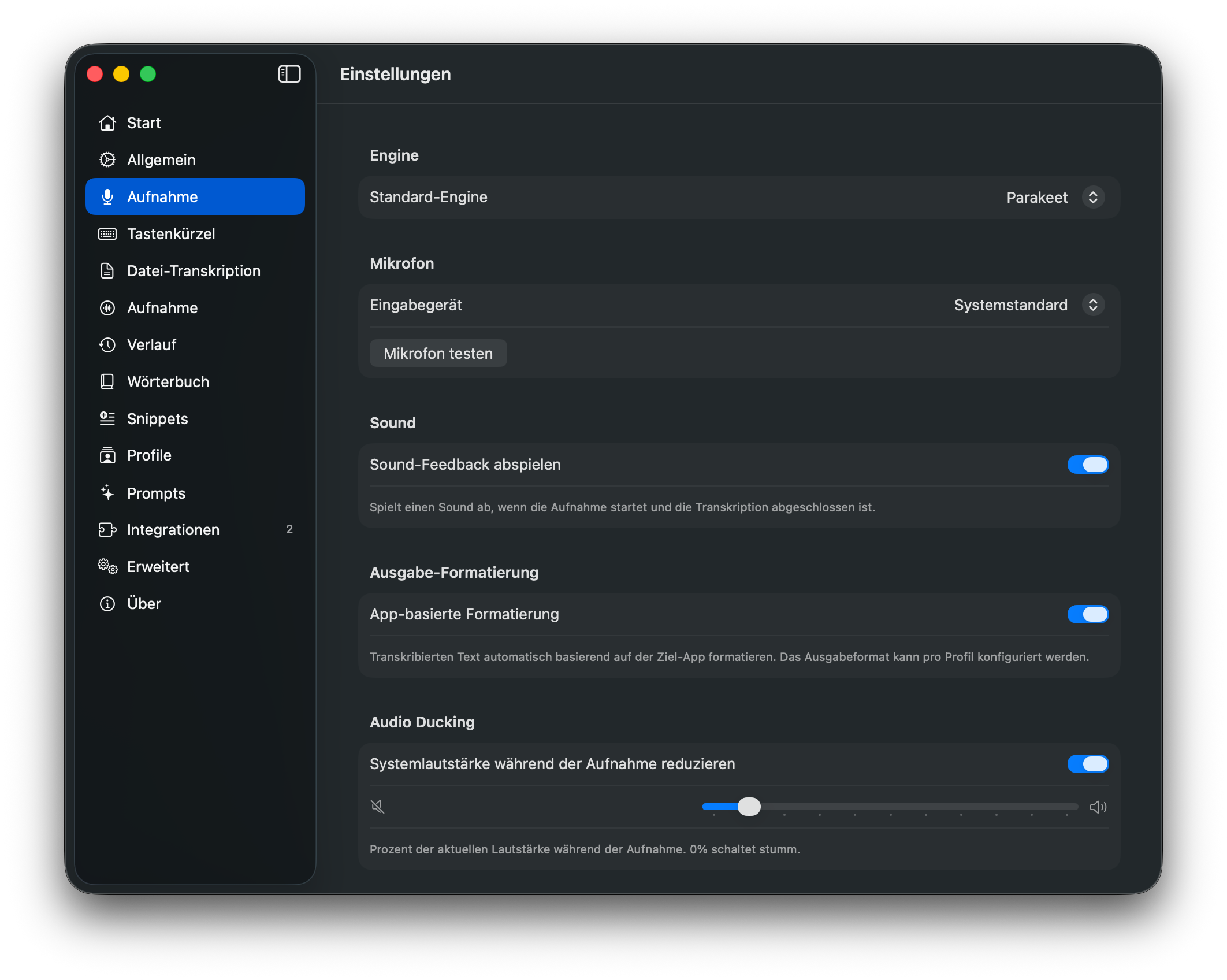Viewport: 1227px width, 980px height.
Task: Turn off App-basierte Formatierung toggle
Action: [x=1088, y=614]
